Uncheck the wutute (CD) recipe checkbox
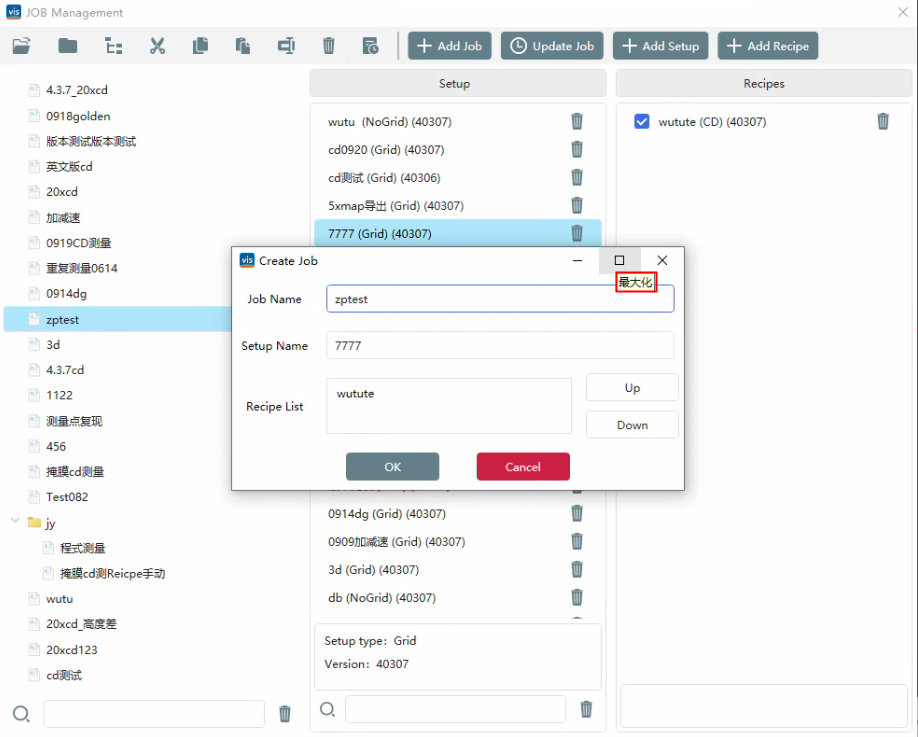Viewport: 918px width, 737px height. click(642, 122)
